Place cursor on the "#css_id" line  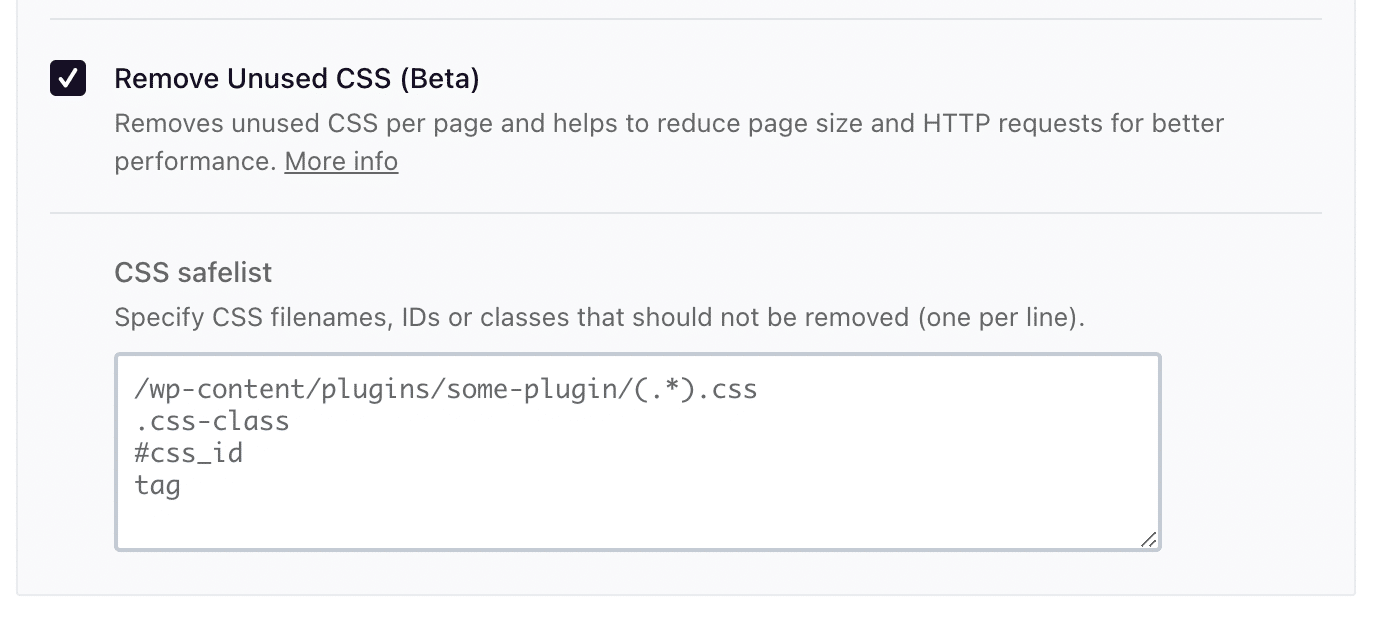click(189, 453)
